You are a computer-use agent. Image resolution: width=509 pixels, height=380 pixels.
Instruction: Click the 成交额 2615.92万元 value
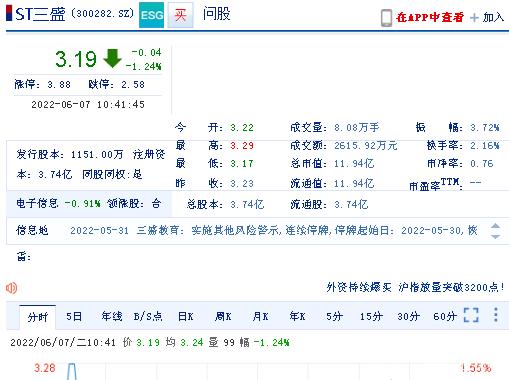pyautogui.click(x=366, y=146)
